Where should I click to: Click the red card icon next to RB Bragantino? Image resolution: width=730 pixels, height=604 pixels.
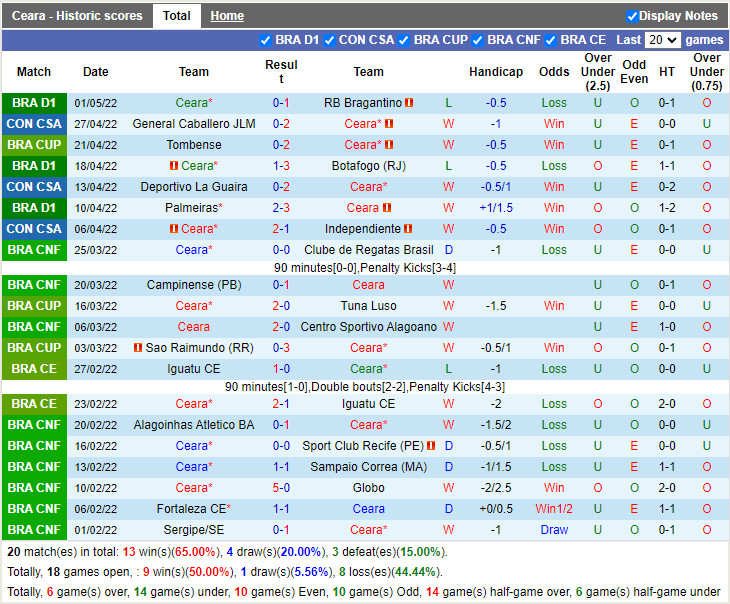click(x=409, y=103)
